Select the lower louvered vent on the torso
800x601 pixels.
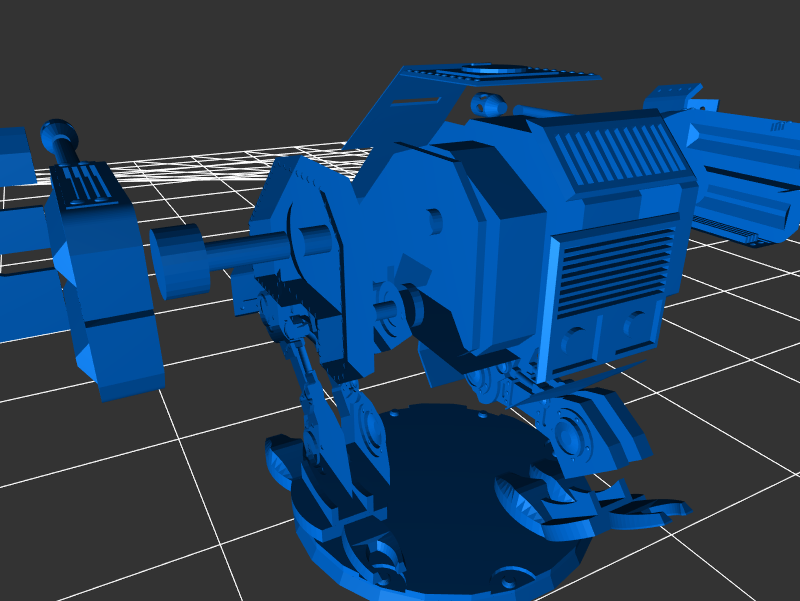(612, 268)
